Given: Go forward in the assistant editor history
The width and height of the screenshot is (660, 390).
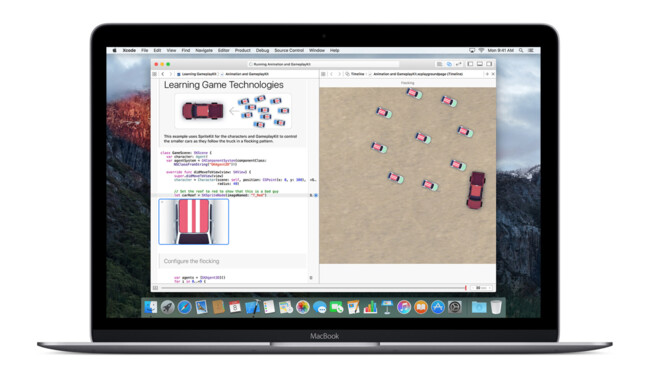Looking at the screenshot, I should 339,74.
